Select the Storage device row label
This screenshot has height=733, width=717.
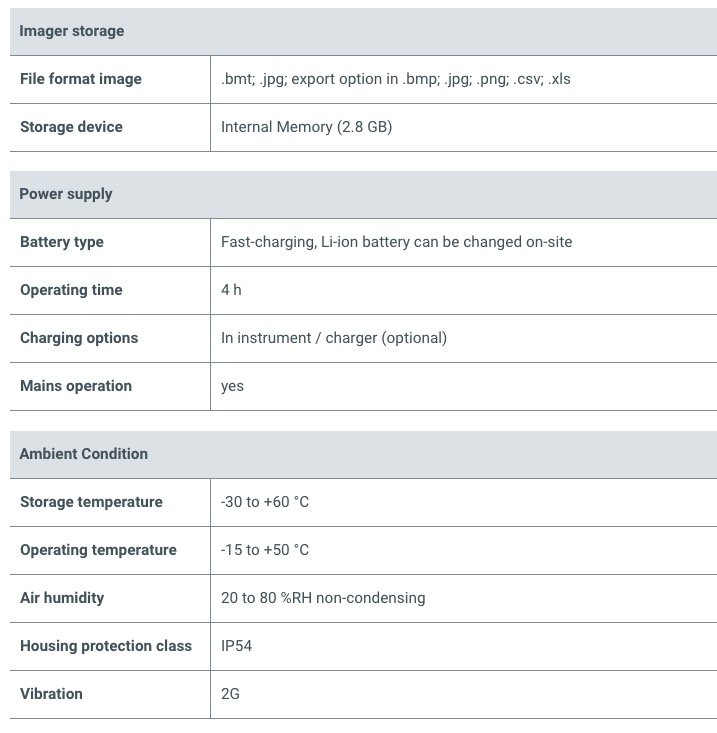click(71, 127)
